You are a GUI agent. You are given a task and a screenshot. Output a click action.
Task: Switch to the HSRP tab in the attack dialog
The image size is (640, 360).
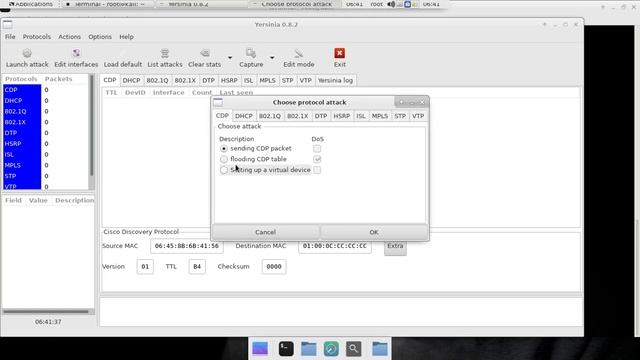coord(342,116)
